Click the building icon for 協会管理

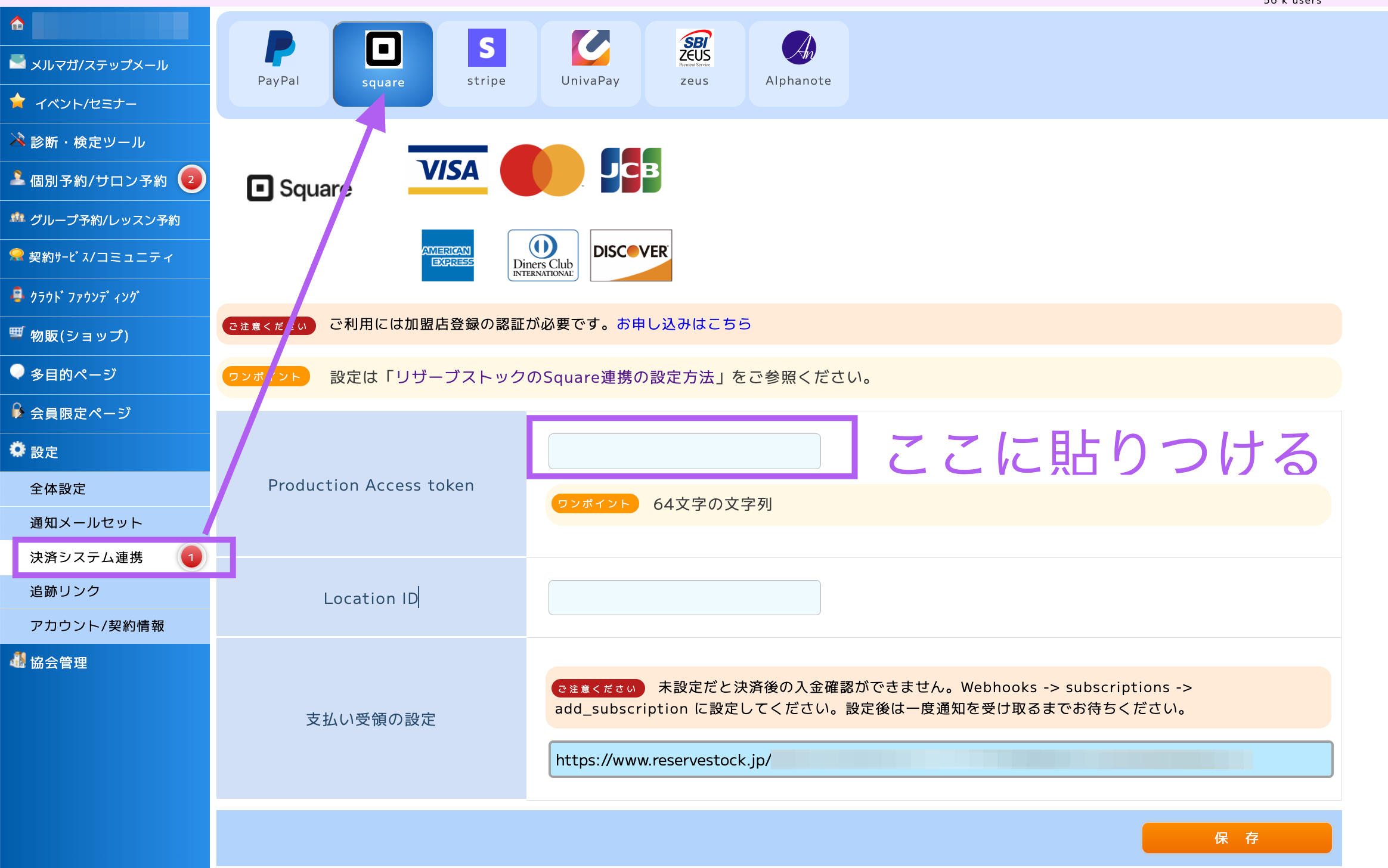[18, 659]
